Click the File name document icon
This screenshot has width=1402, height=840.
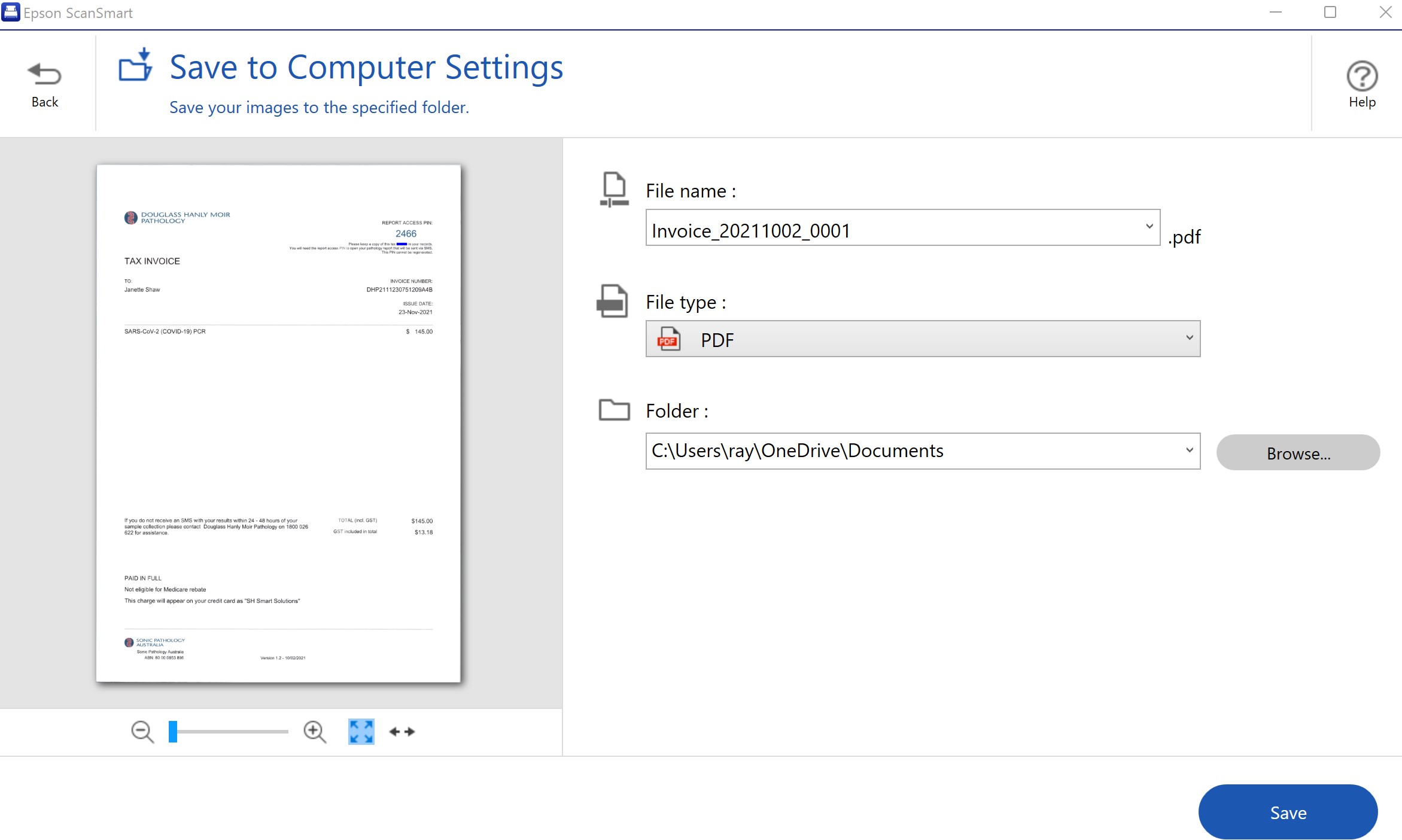[614, 189]
